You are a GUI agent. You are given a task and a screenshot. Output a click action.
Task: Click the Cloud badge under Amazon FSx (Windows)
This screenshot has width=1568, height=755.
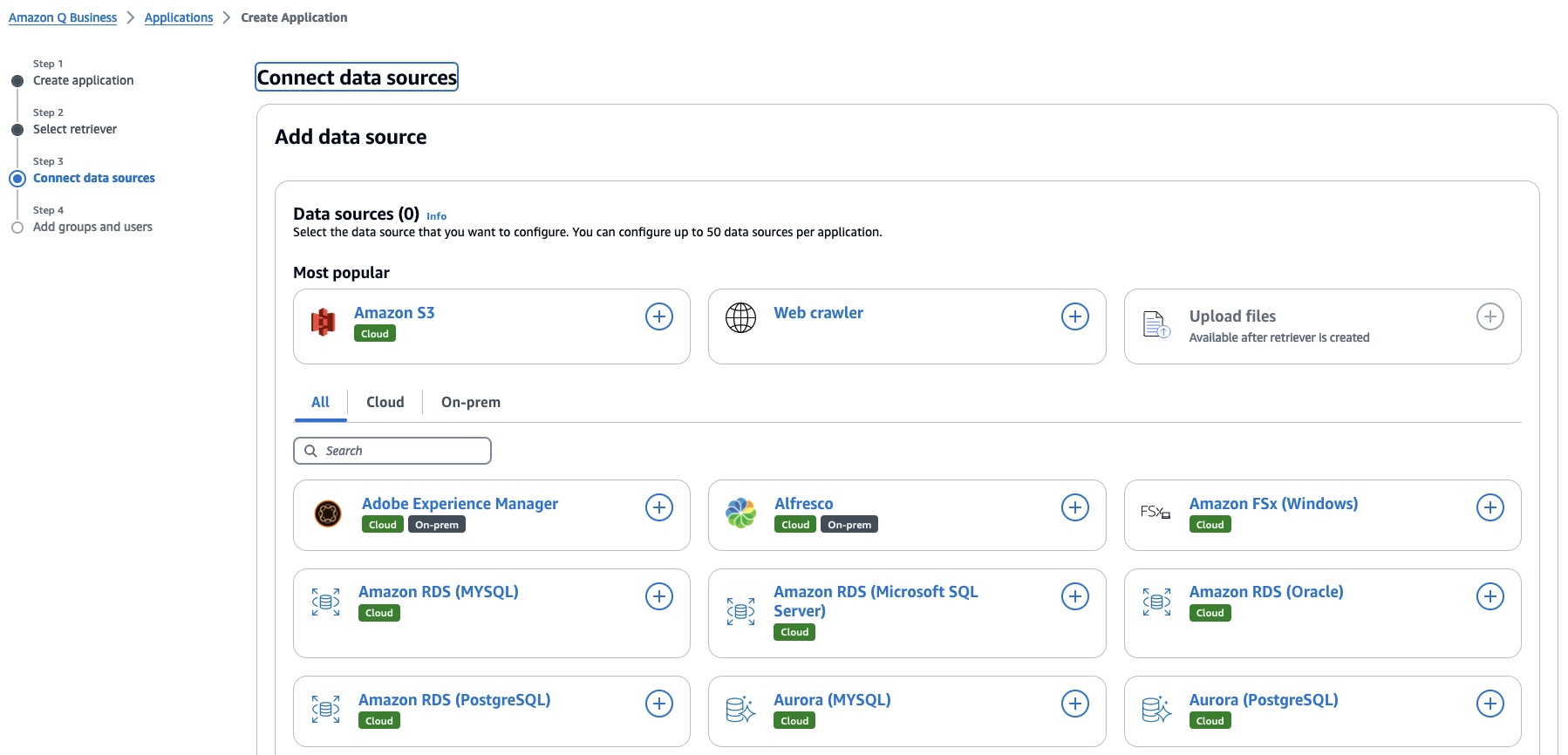click(x=1210, y=525)
